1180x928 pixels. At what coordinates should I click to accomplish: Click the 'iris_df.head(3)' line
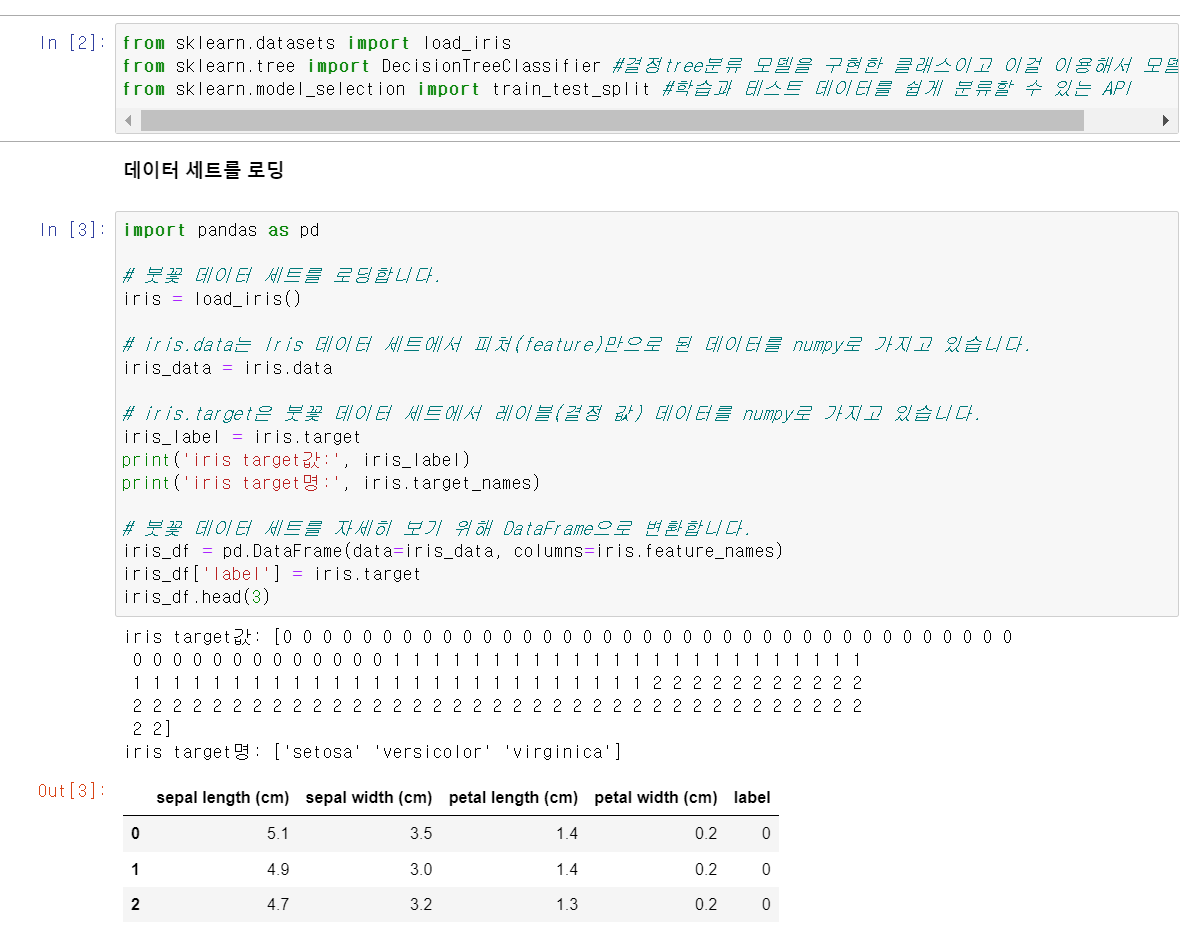[x=196, y=597]
